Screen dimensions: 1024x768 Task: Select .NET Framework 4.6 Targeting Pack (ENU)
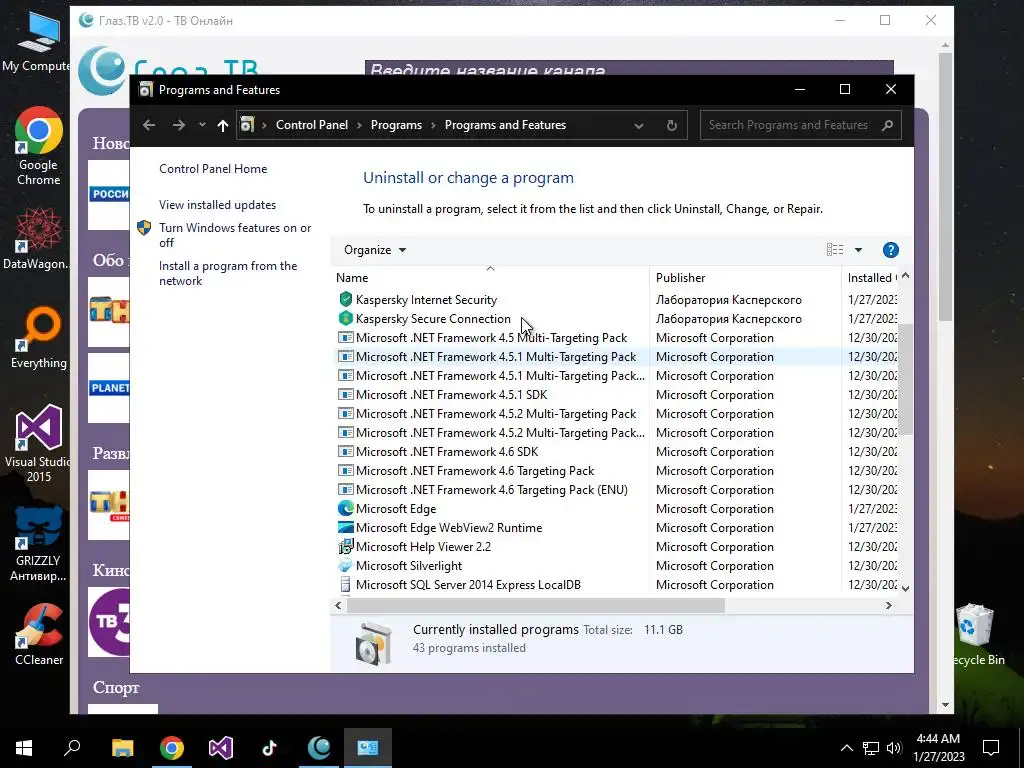coord(616,490)
